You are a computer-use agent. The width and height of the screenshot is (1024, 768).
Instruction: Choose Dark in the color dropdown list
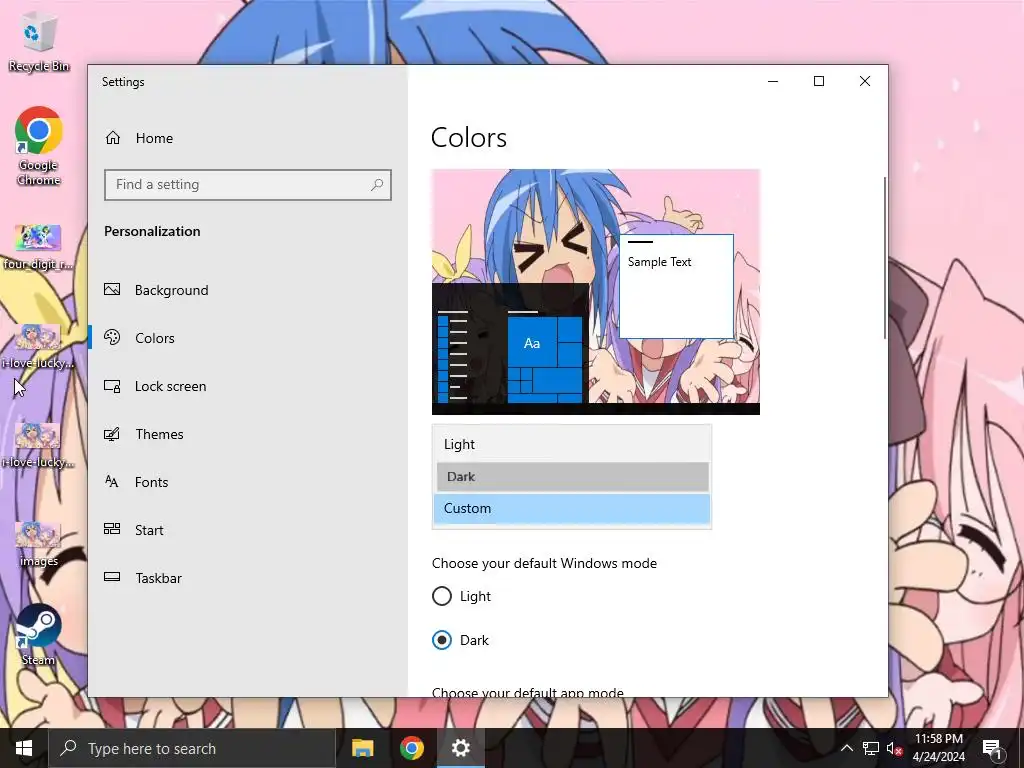click(571, 477)
